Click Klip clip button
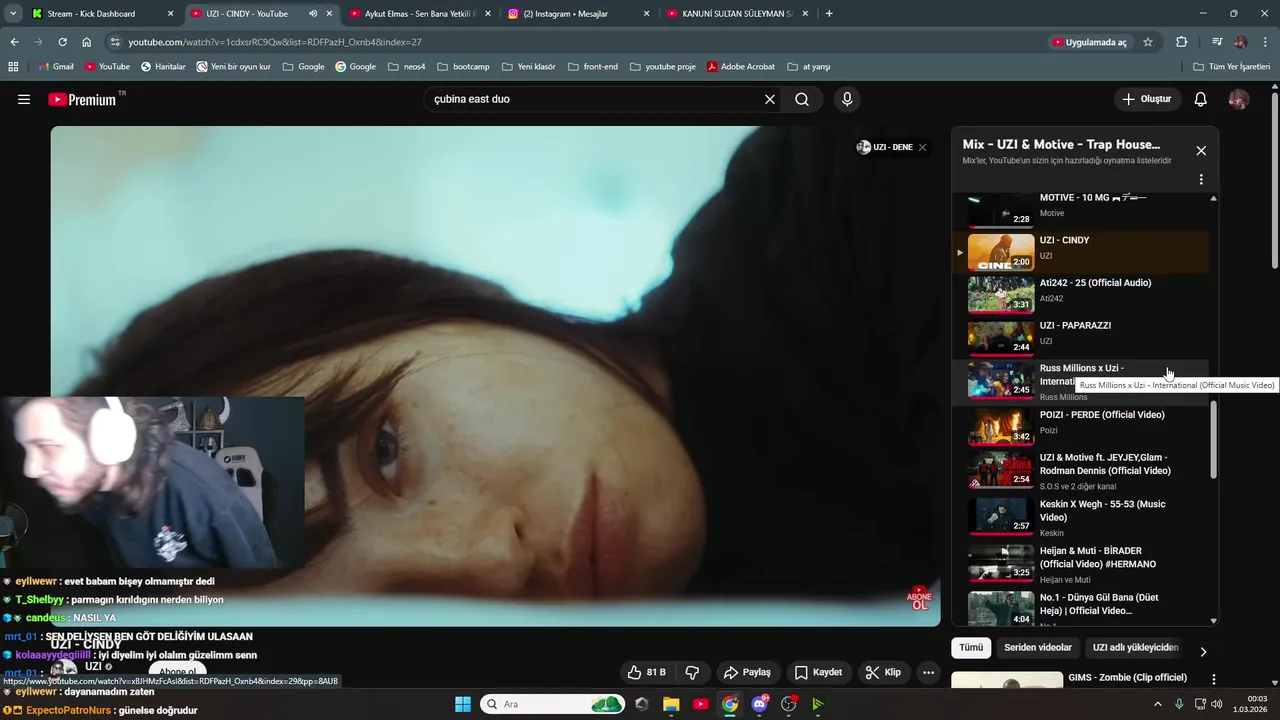The width and height of the screenshot is (1280, 720). 883,672
